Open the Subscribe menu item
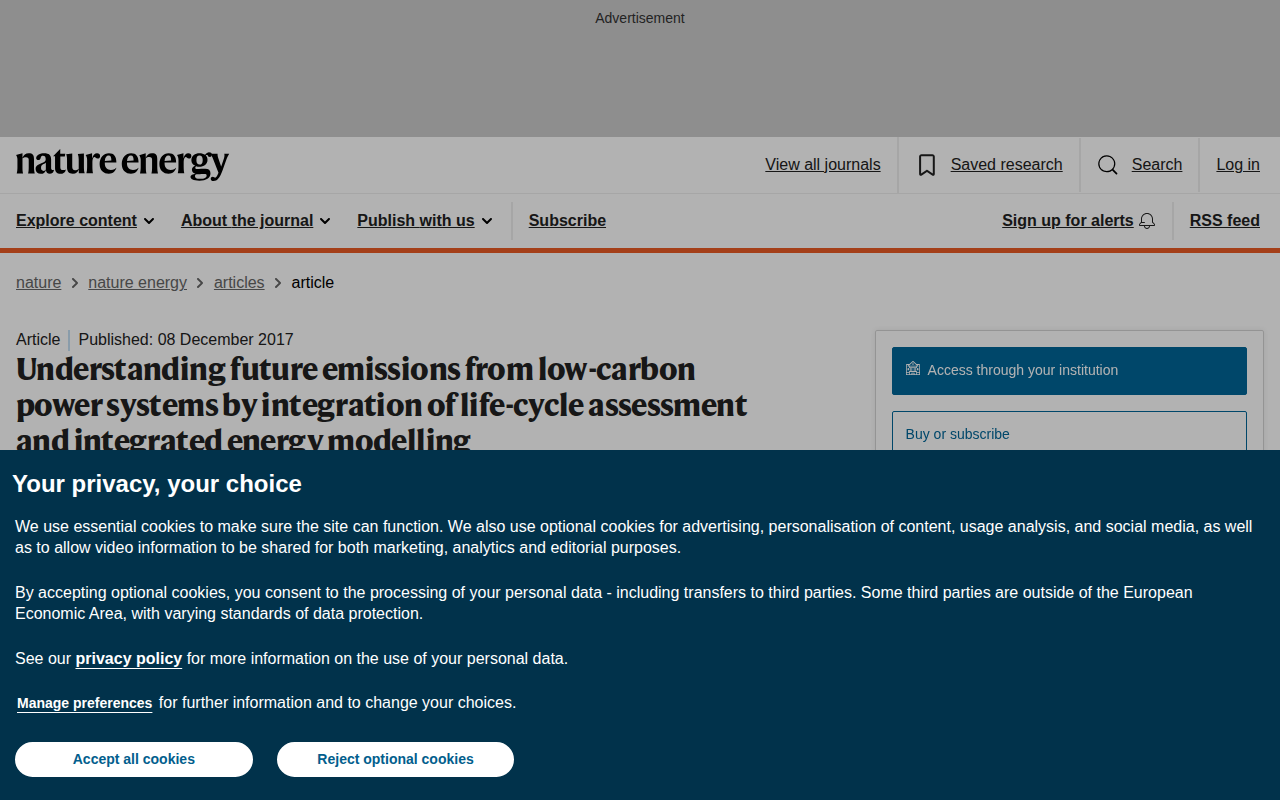 pos(567,221)
